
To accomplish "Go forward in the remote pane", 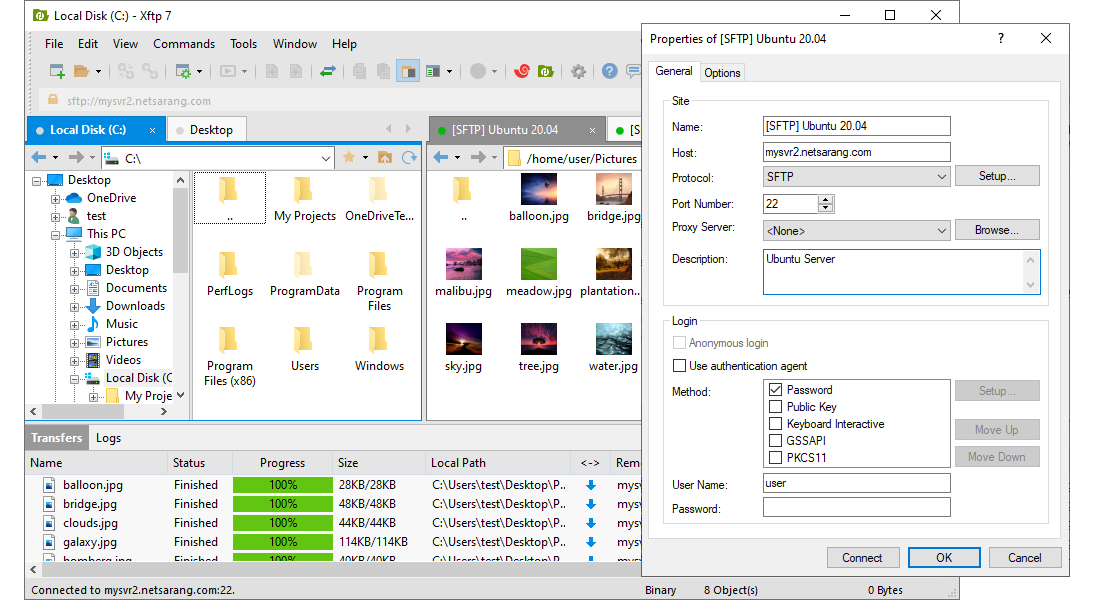I will [478, 158].
